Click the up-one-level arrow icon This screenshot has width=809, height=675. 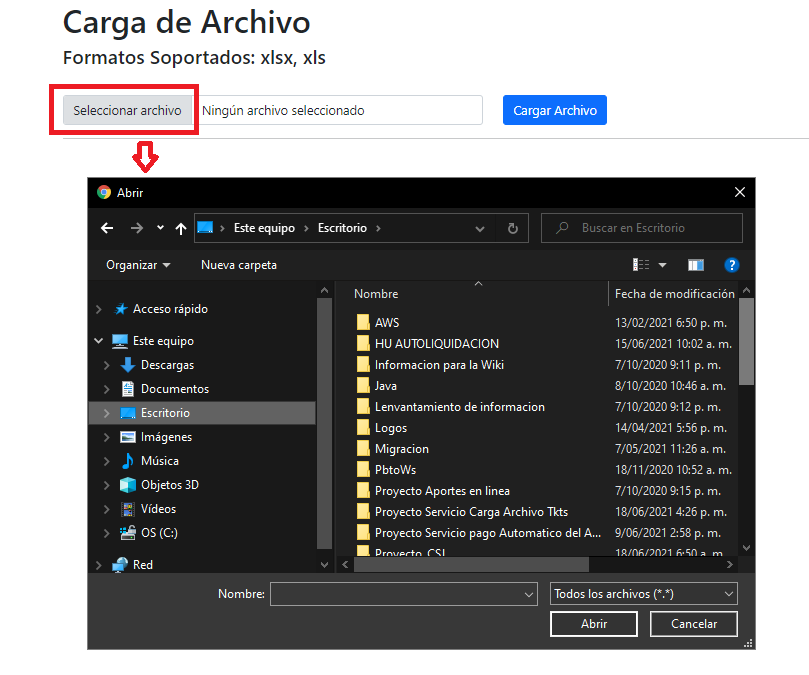180,228
